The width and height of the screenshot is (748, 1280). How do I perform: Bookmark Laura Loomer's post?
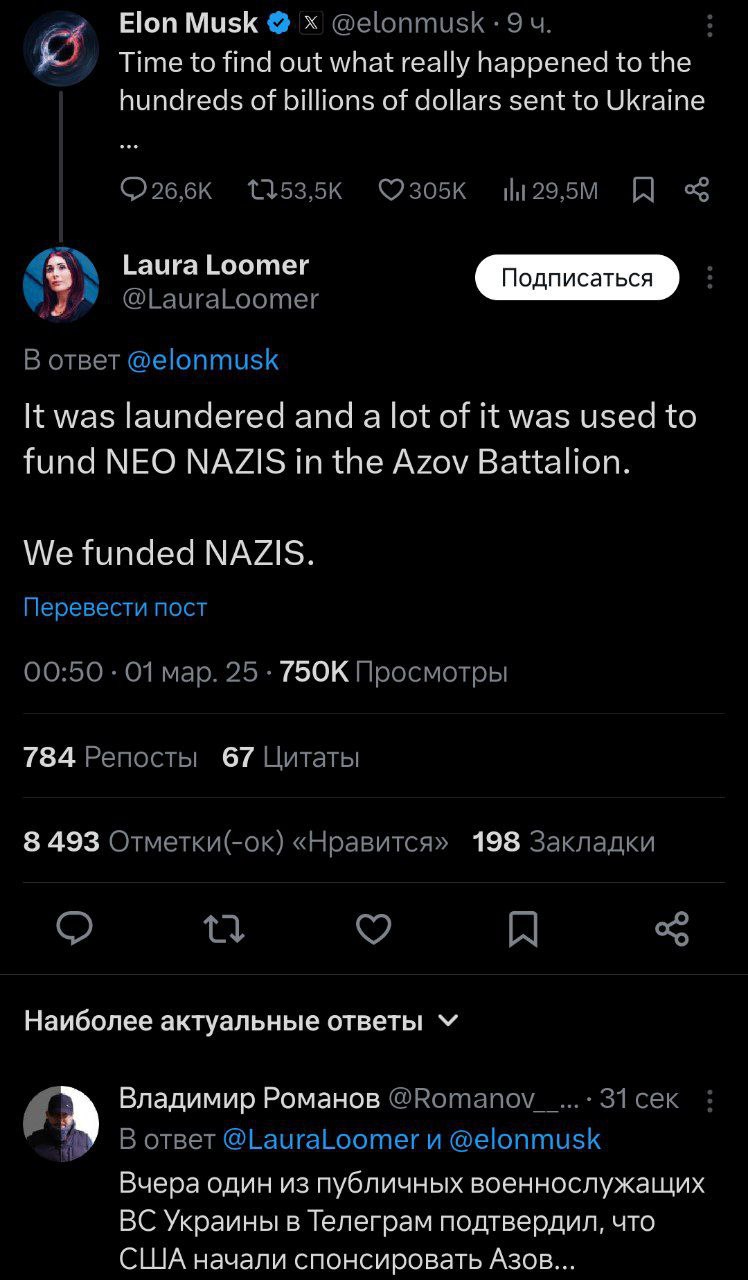pyautogui.click(x=523, y=930)
